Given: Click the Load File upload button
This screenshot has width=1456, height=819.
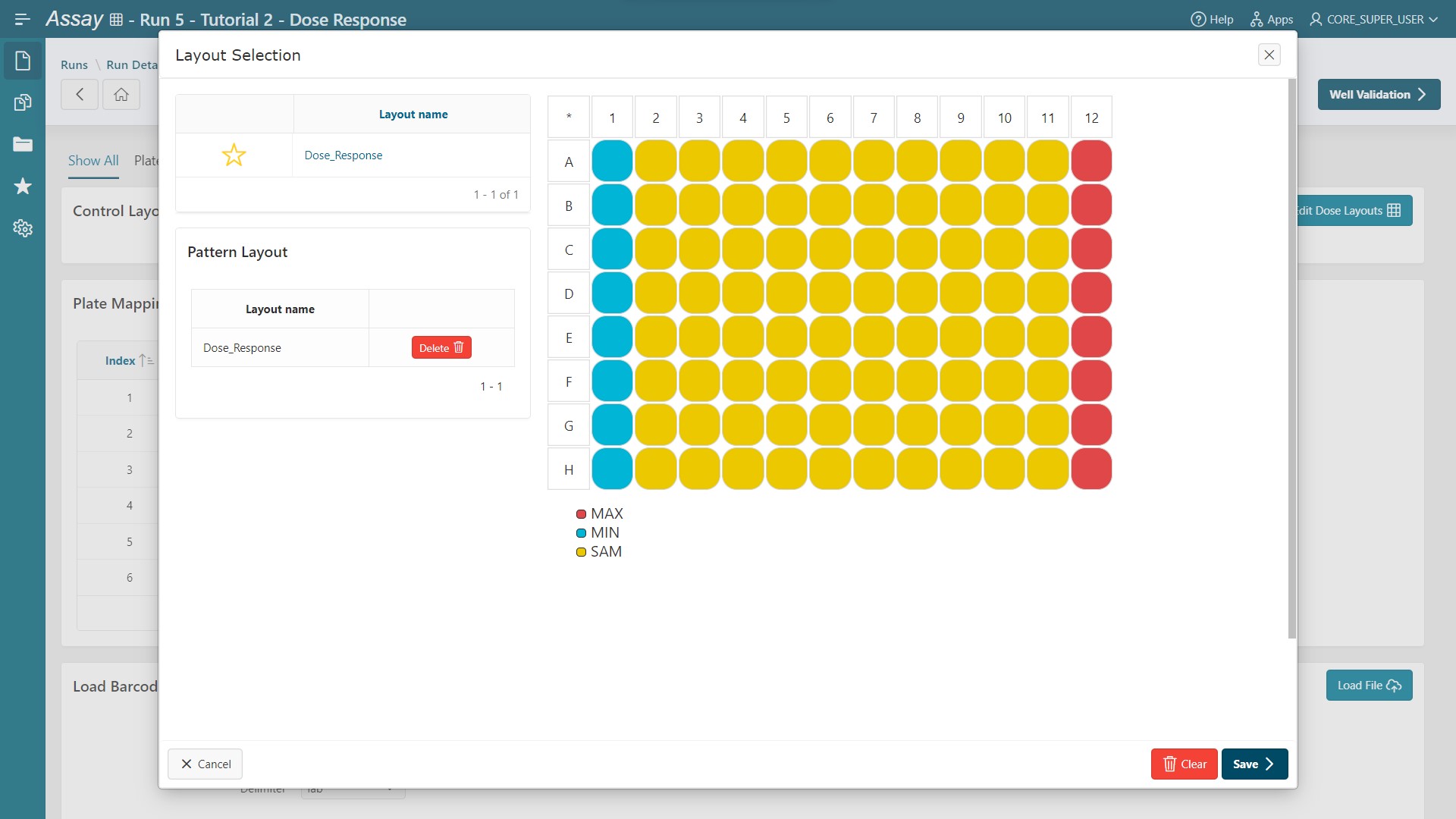Looking at the screenshot, I should pos(1369,685).
